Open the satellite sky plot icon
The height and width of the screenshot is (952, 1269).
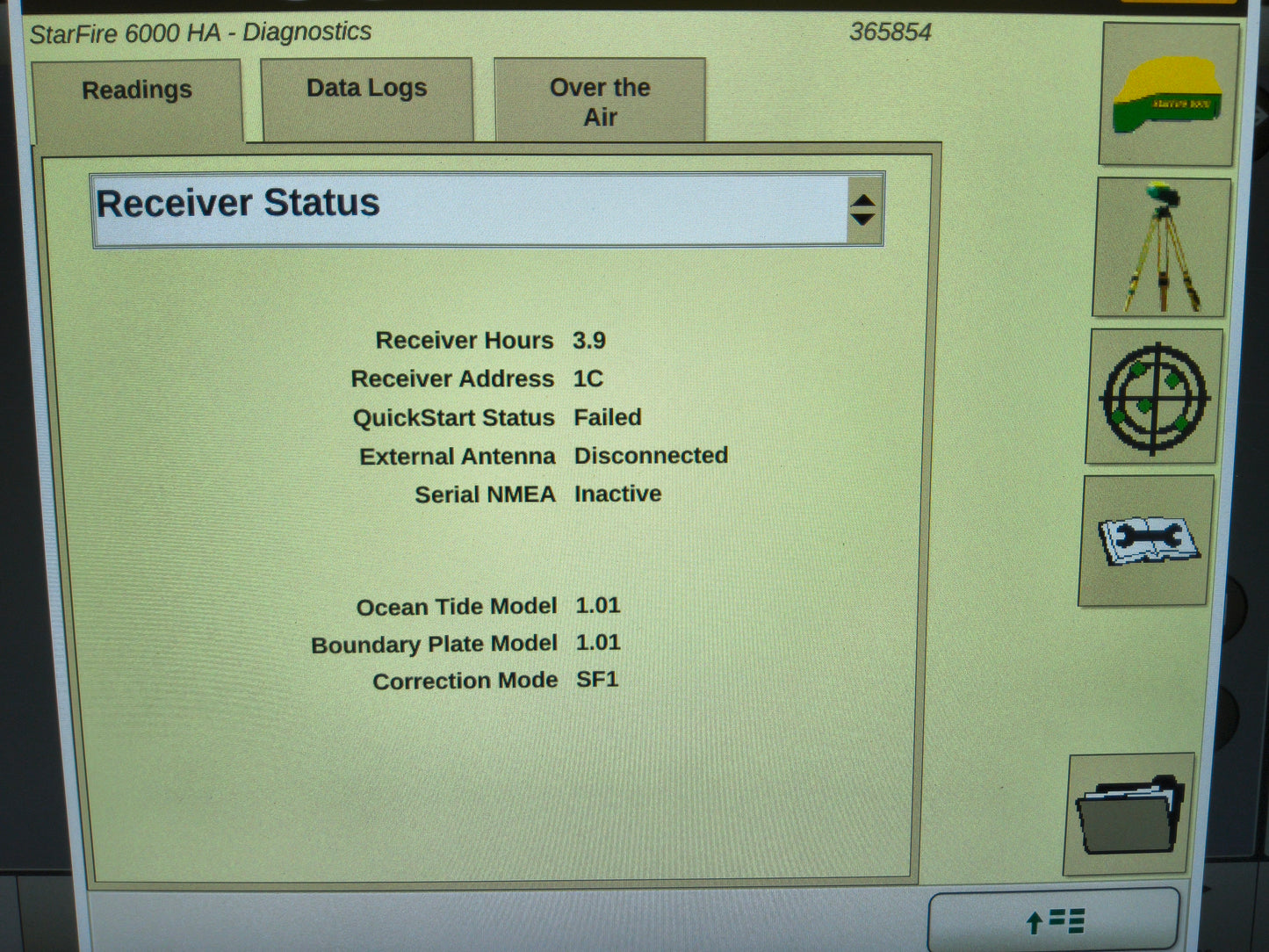pos(1154,397)
